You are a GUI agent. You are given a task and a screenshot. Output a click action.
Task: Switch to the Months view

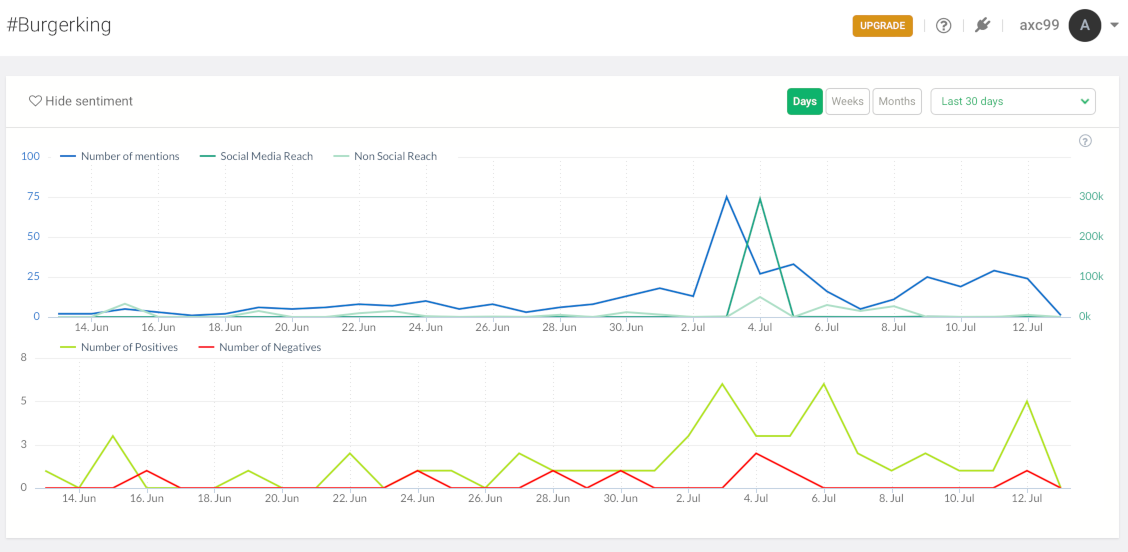[x=897, y=101]
